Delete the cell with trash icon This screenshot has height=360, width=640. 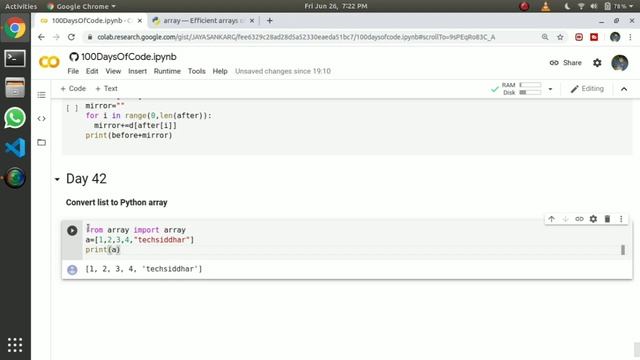click(x=607, y=219)
